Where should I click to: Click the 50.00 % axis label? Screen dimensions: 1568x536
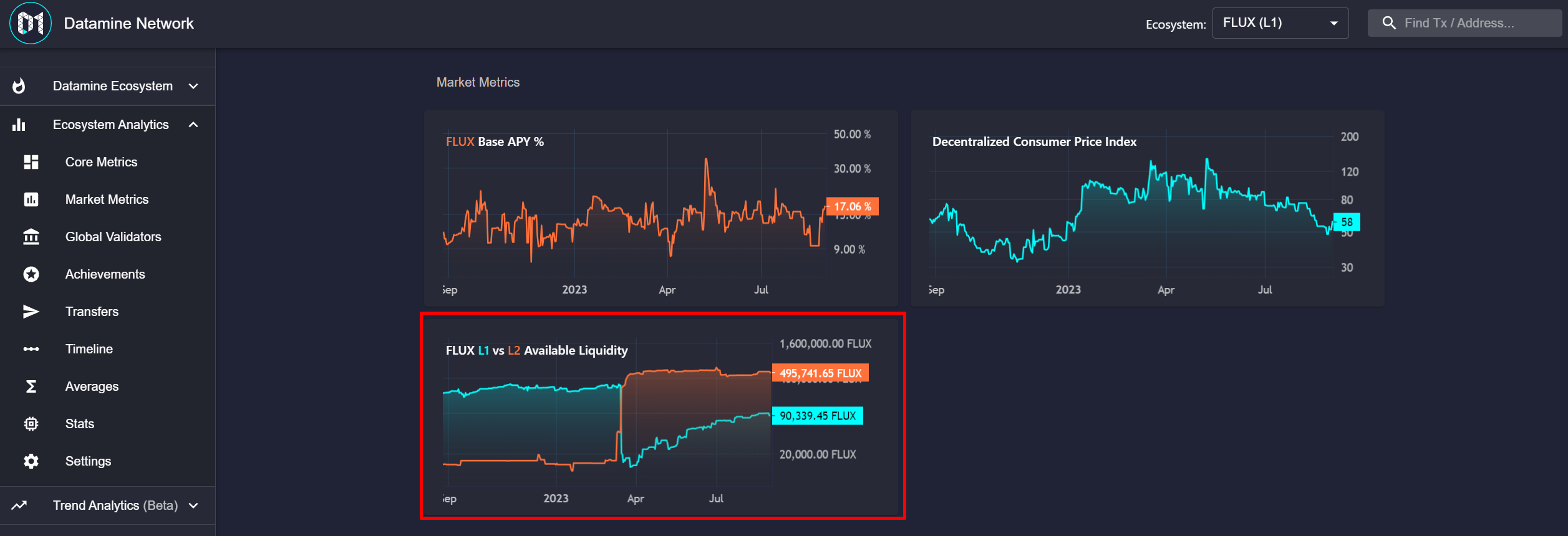click(852, 135)
